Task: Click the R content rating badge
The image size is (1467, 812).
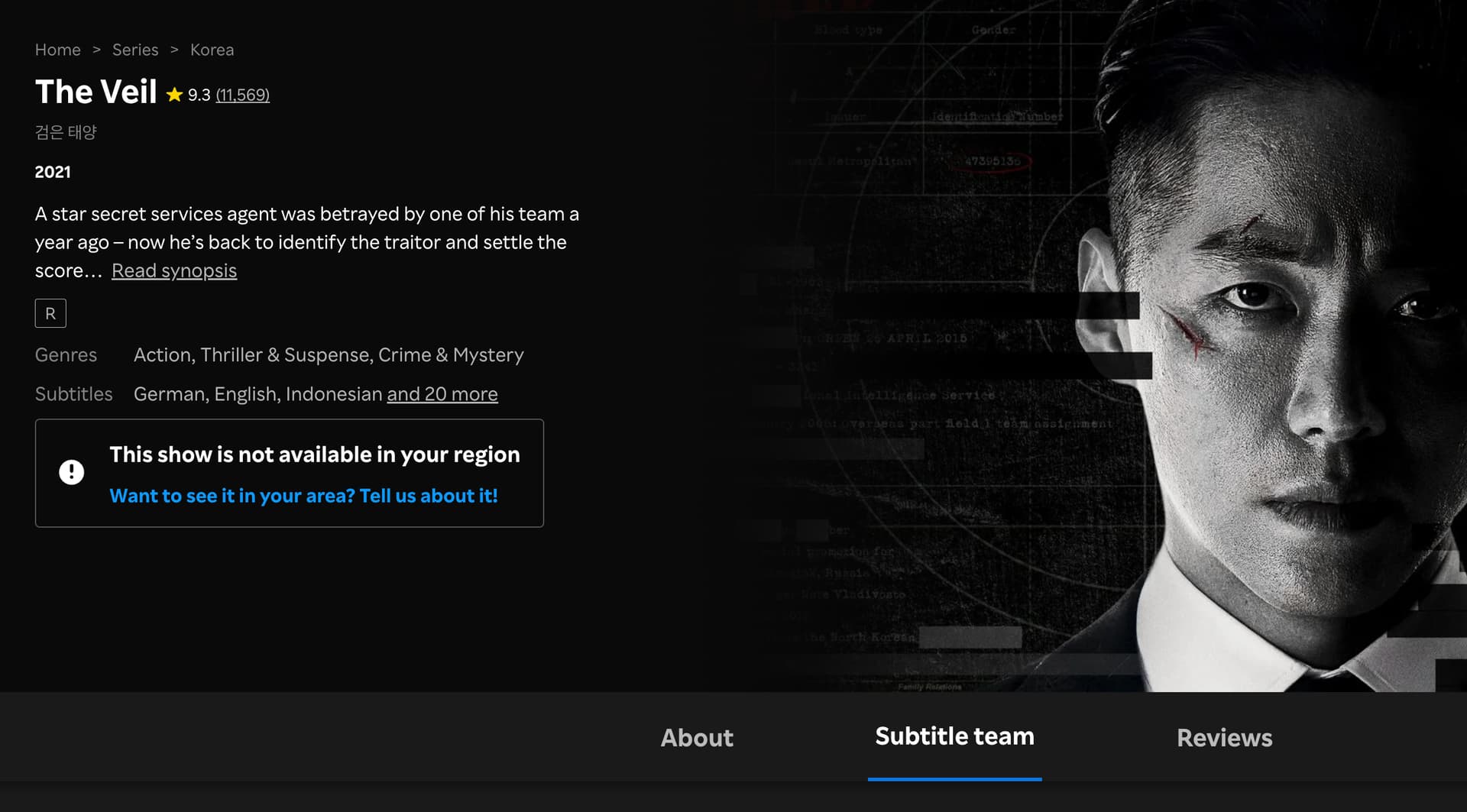Action: (50, 313)
